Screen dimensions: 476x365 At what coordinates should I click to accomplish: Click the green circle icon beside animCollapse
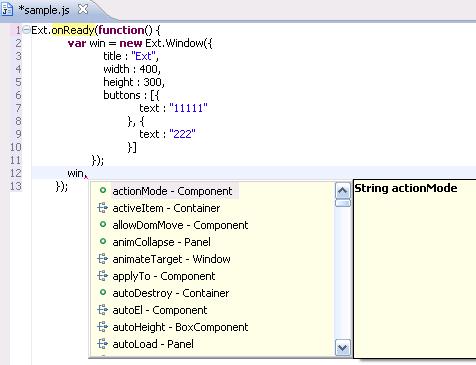103,241
